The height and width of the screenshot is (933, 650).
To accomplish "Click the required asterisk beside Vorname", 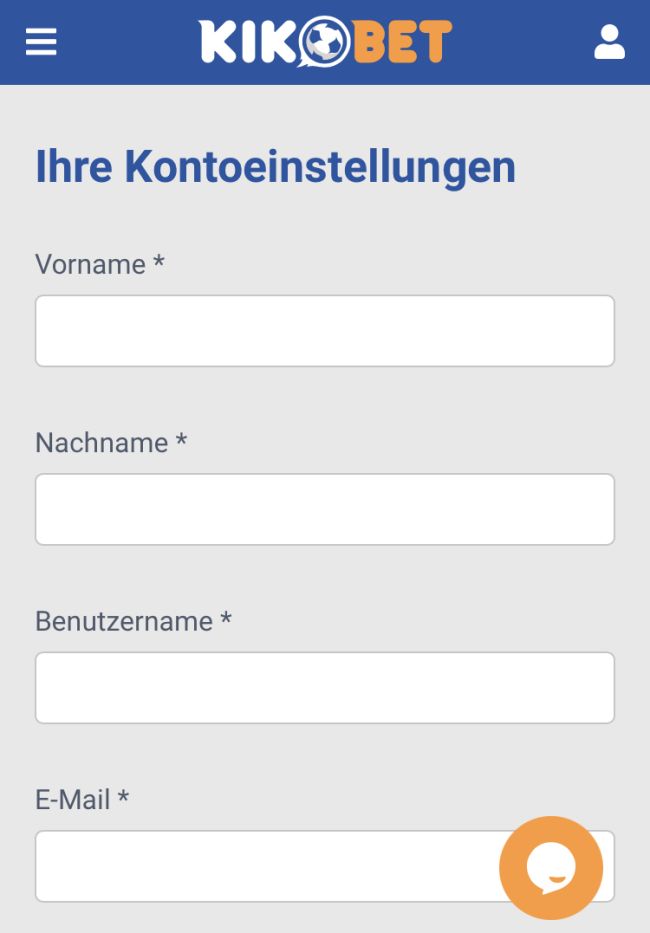I will click(x=158, y=263).
